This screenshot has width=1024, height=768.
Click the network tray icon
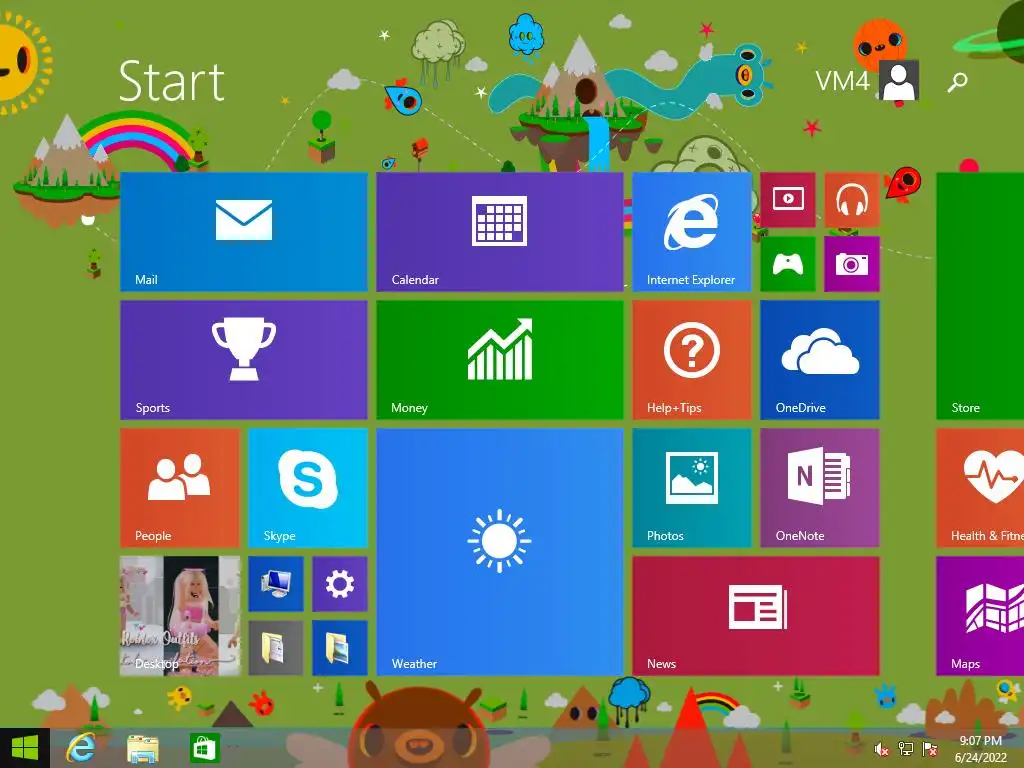(906, 749)
